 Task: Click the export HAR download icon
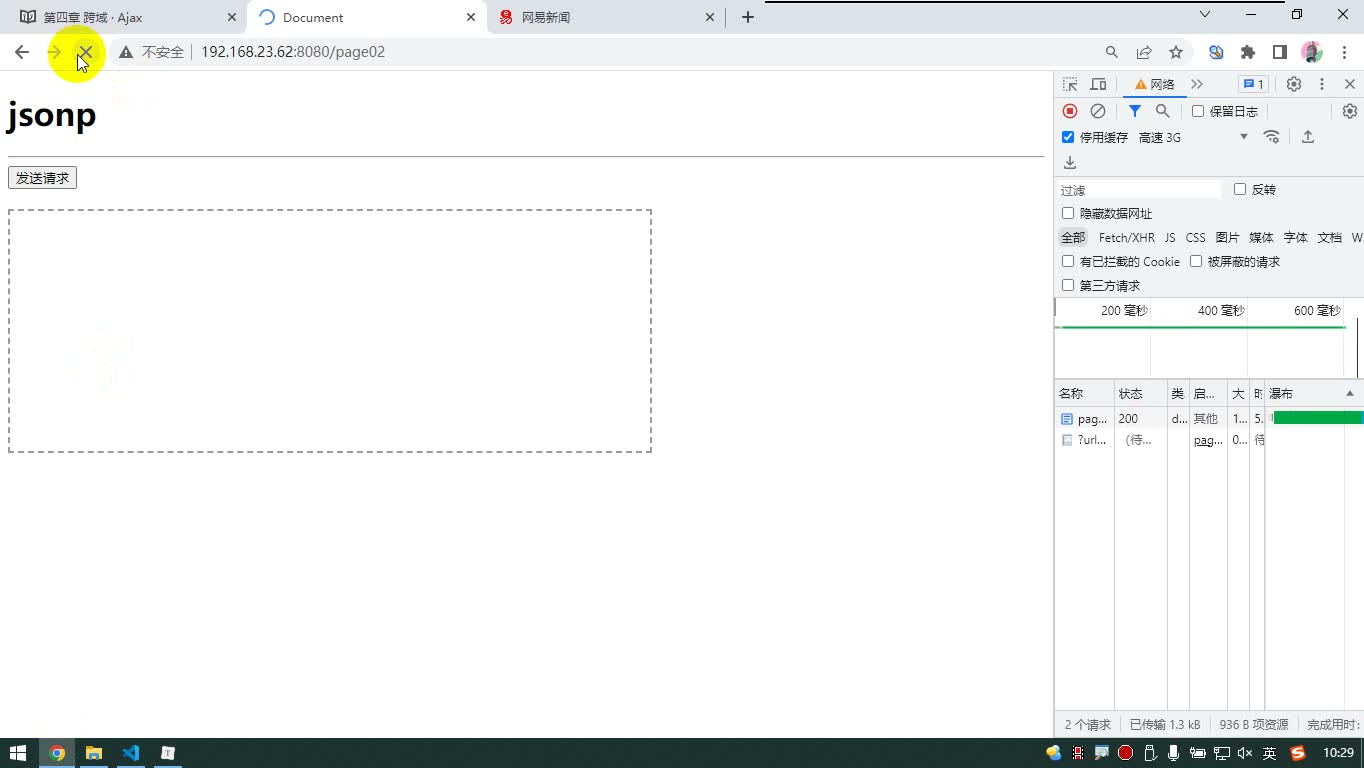point(1070,162)
